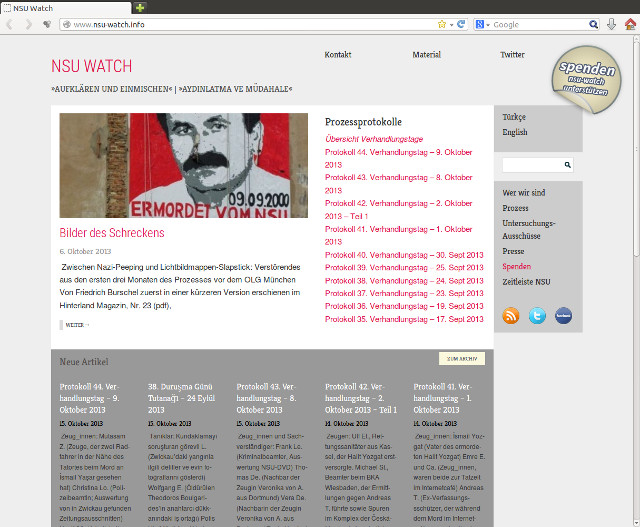Click the ERMORDET VOM NSU article image

click(x=183, y=165)
